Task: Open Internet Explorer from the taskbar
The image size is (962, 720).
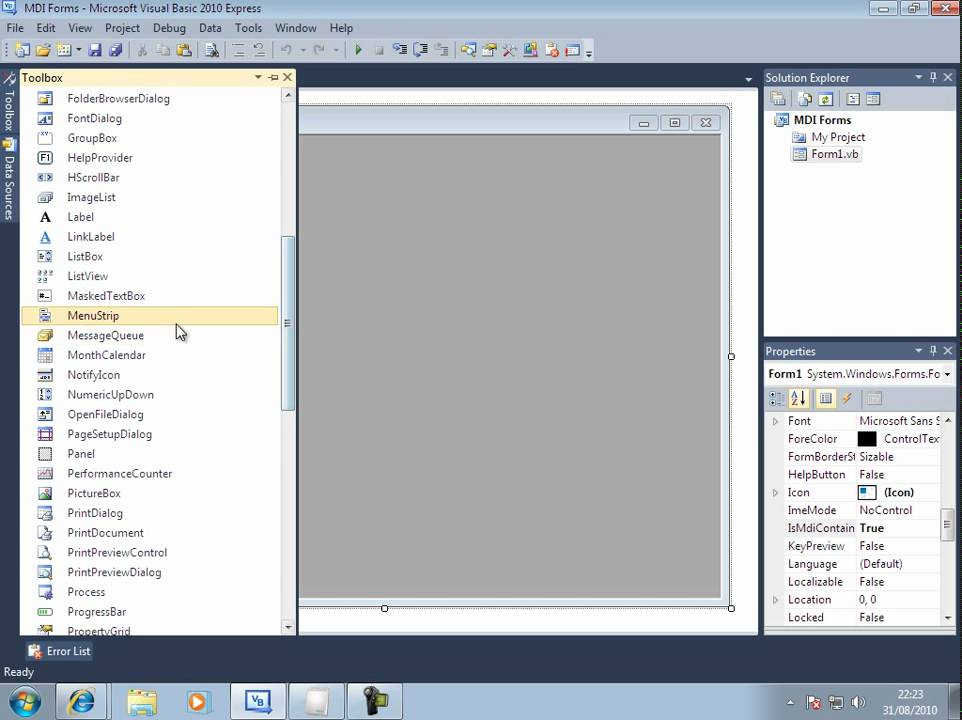Action: click(x=81, y=702)
